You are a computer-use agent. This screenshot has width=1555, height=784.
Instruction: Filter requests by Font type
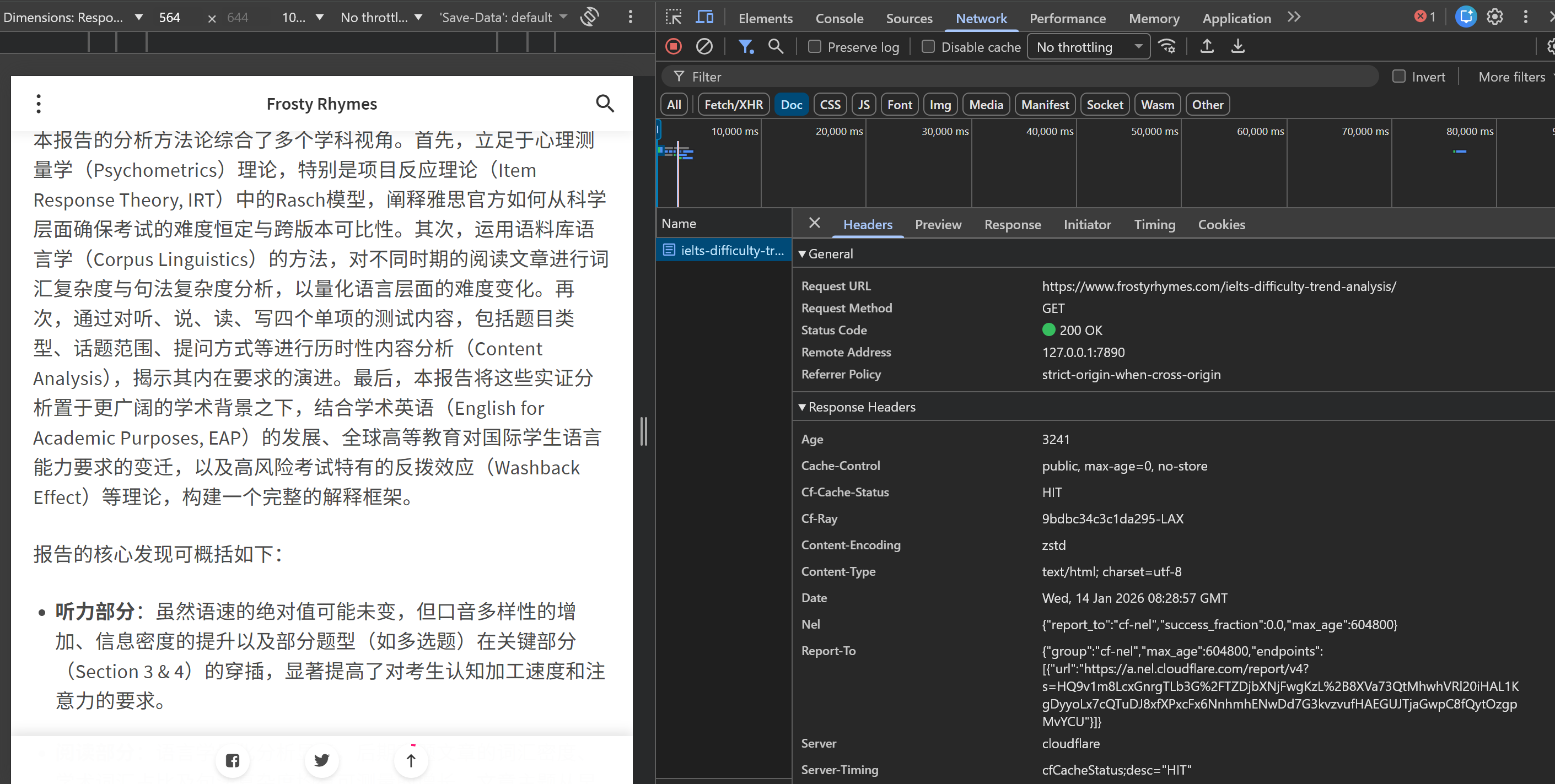tap(899, 104)
